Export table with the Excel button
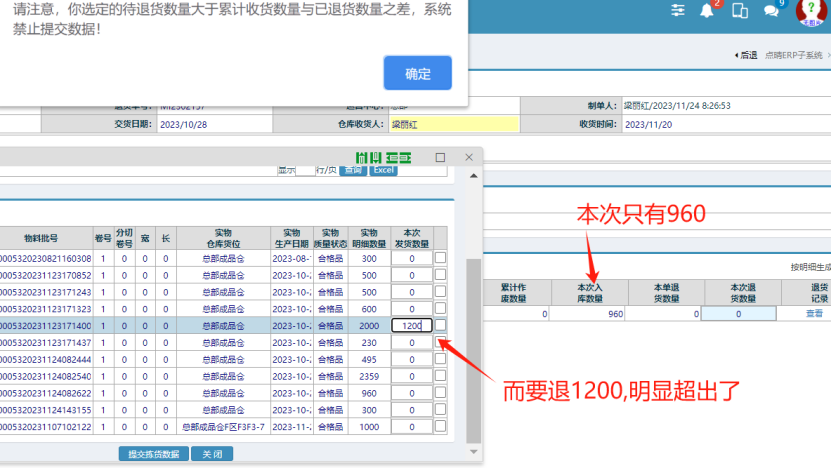Screen dimensions: 831x469 (x=384, y=170)
